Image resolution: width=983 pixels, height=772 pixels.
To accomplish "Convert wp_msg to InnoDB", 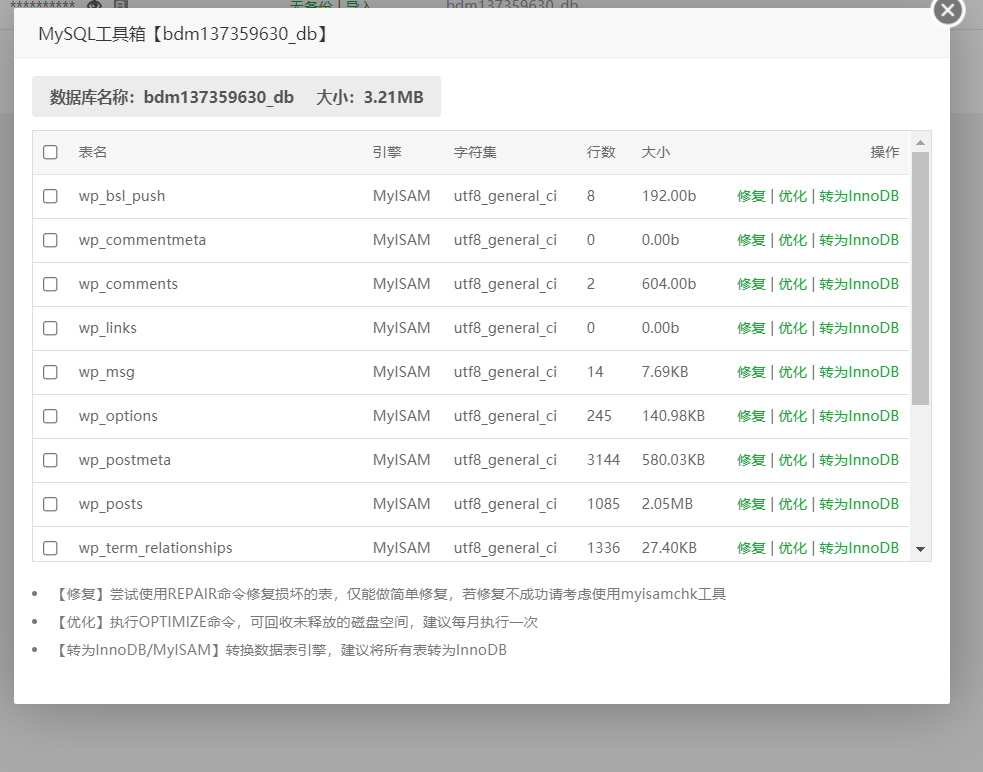I will coord(859,372).
